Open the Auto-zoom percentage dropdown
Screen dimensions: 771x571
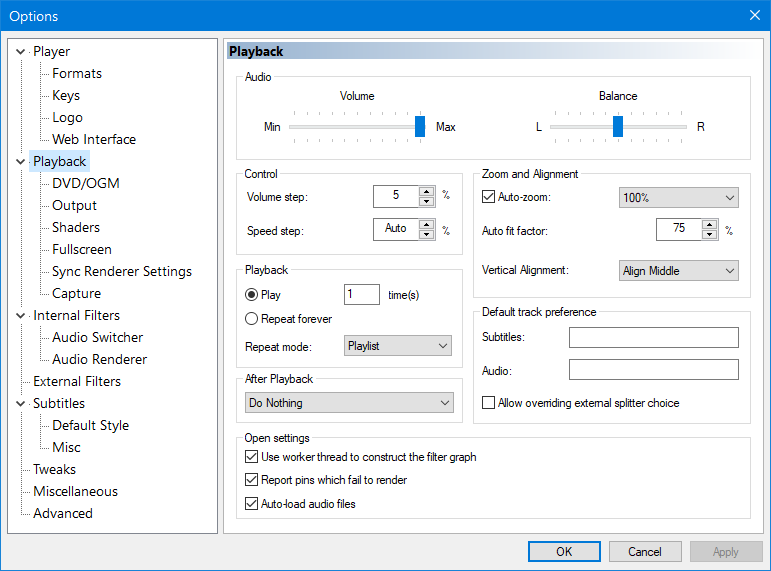tap(679, 198)
